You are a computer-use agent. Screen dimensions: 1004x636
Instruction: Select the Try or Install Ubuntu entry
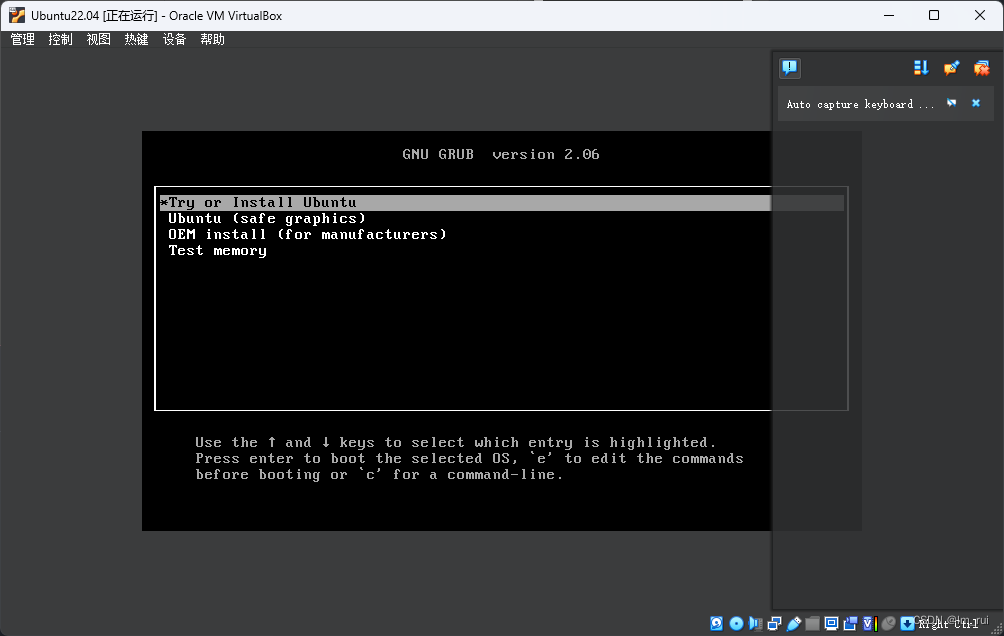(x=501, y=203)
